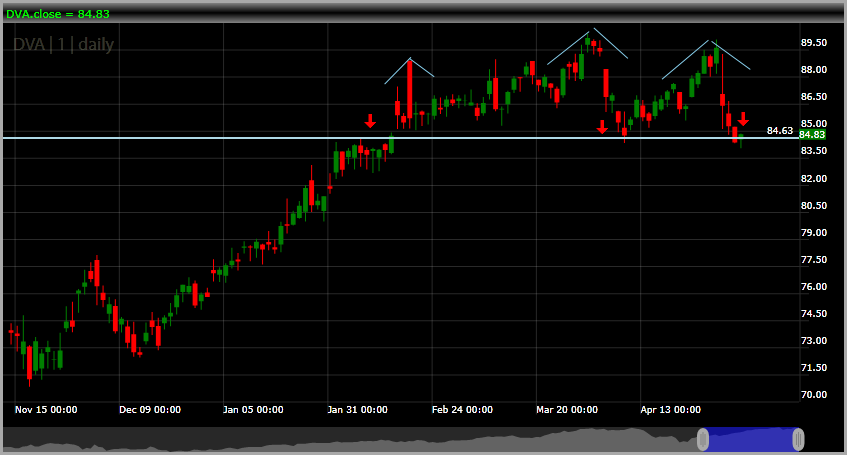Click the green 84.83 current price tag
847x455 pixels.
click(812, 135)
